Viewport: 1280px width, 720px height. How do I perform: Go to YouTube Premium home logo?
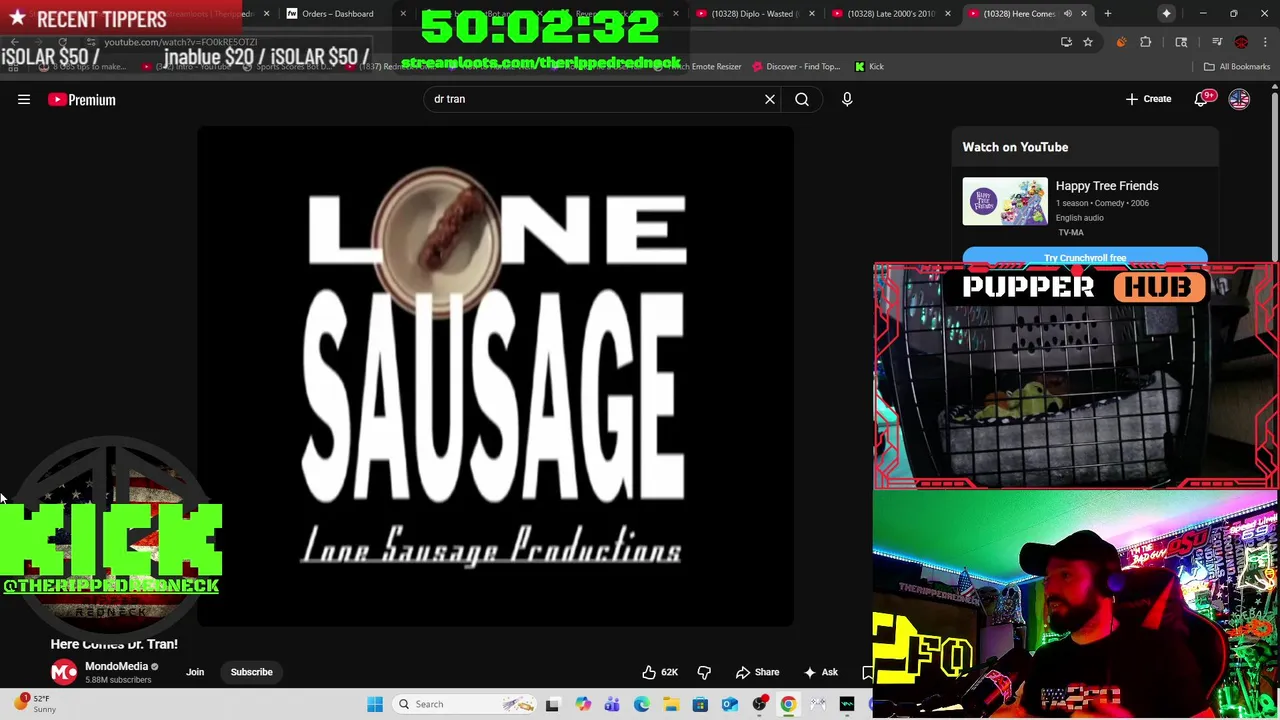(x=82, y=99)
